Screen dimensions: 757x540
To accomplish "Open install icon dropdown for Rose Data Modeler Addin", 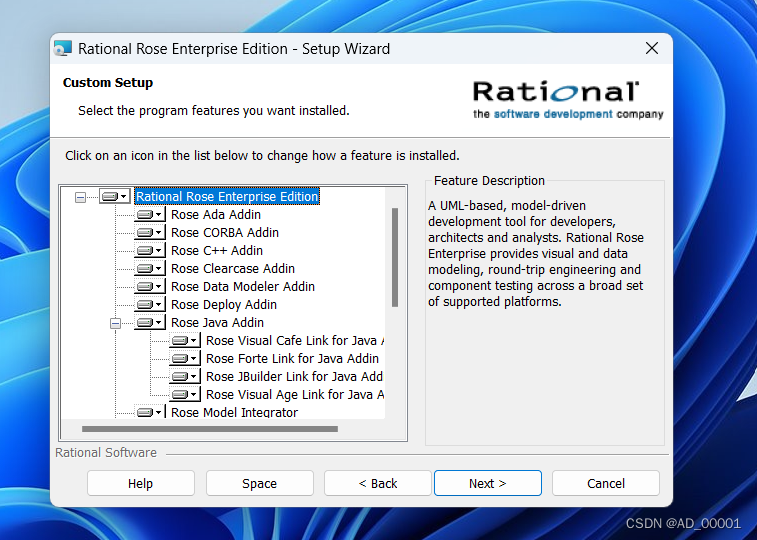I will (150, 287).
